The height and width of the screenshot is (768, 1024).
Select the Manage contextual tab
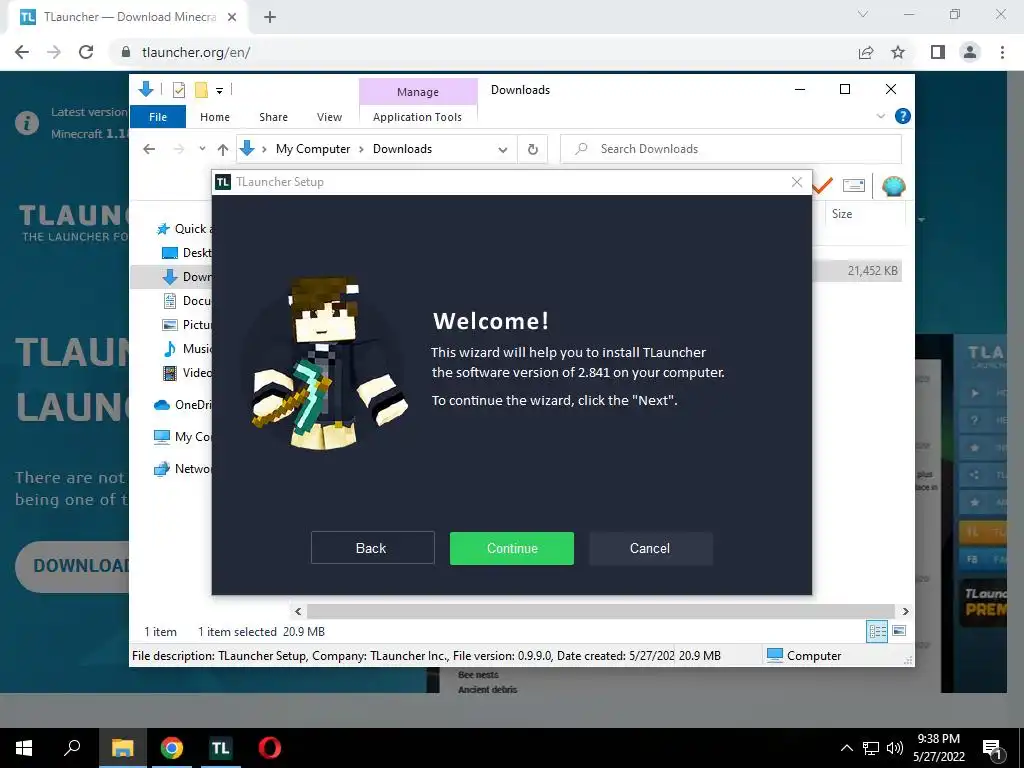point(418,92)
